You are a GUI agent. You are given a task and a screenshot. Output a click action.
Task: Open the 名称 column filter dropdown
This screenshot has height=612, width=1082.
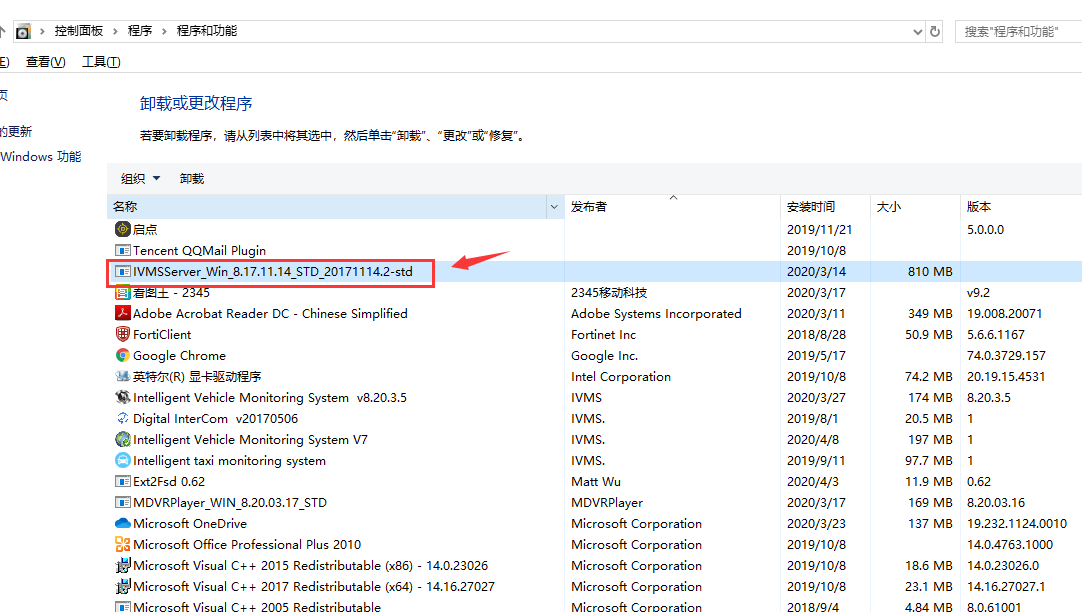pos(554,206)
